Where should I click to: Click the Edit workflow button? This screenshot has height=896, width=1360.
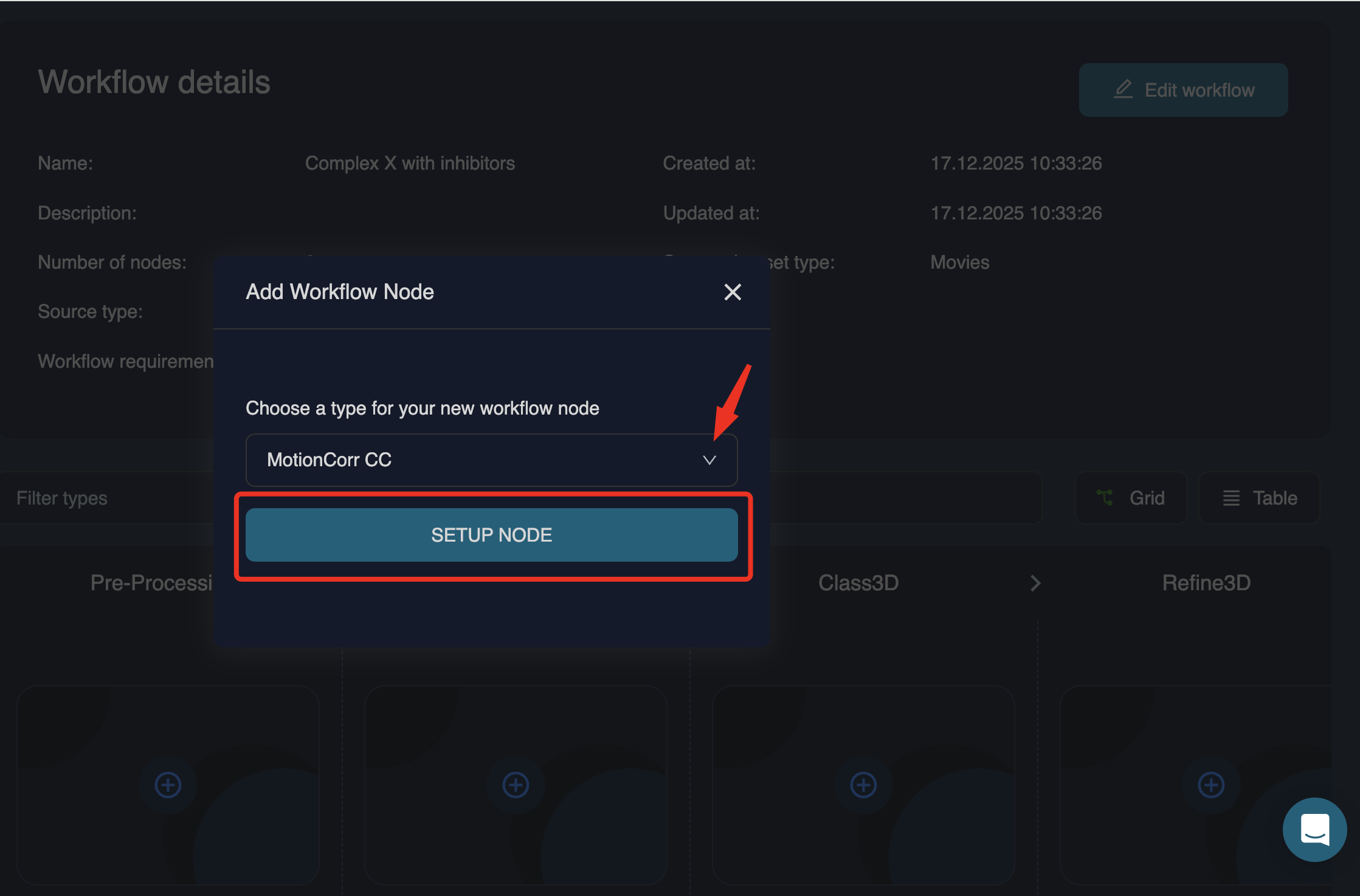(x=1182, y=90)
